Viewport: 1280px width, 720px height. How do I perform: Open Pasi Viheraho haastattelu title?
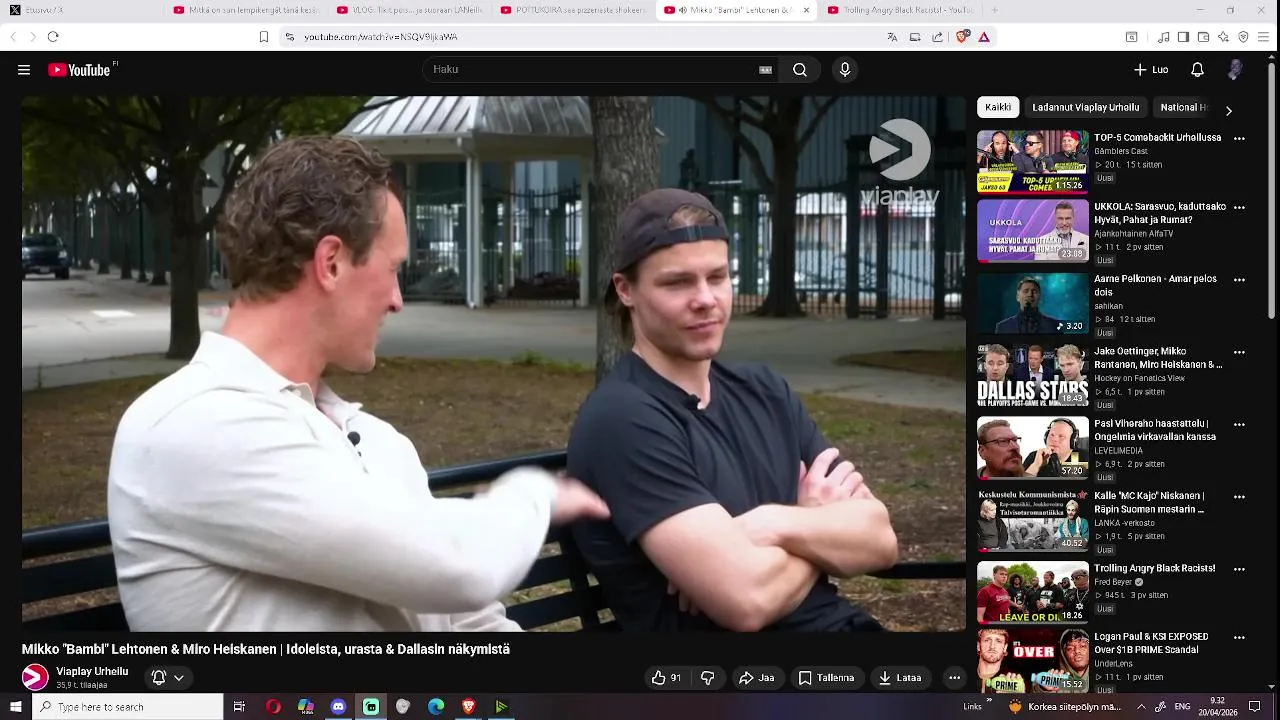[1155, 430]
